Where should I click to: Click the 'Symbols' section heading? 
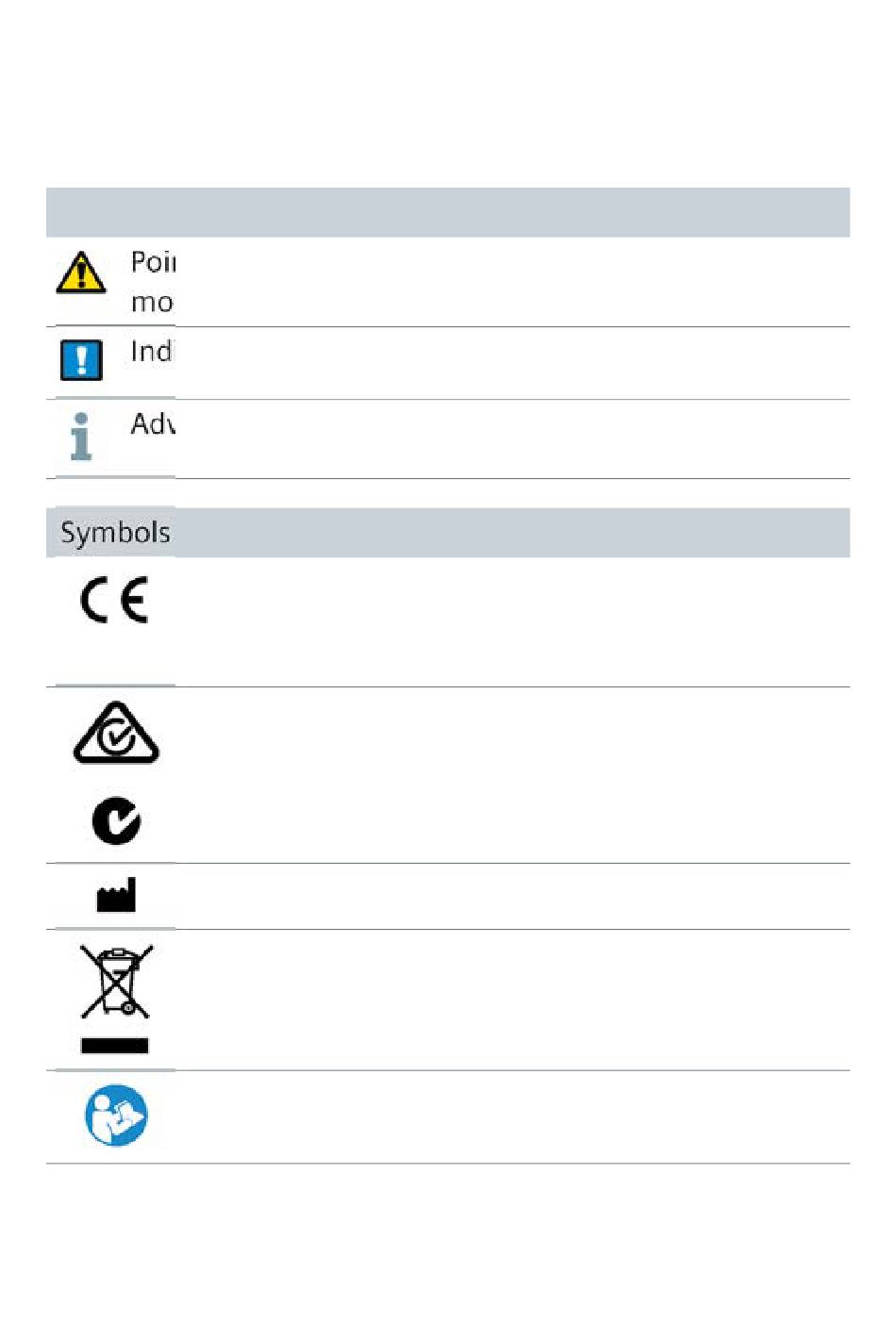[x=115, y=533]
